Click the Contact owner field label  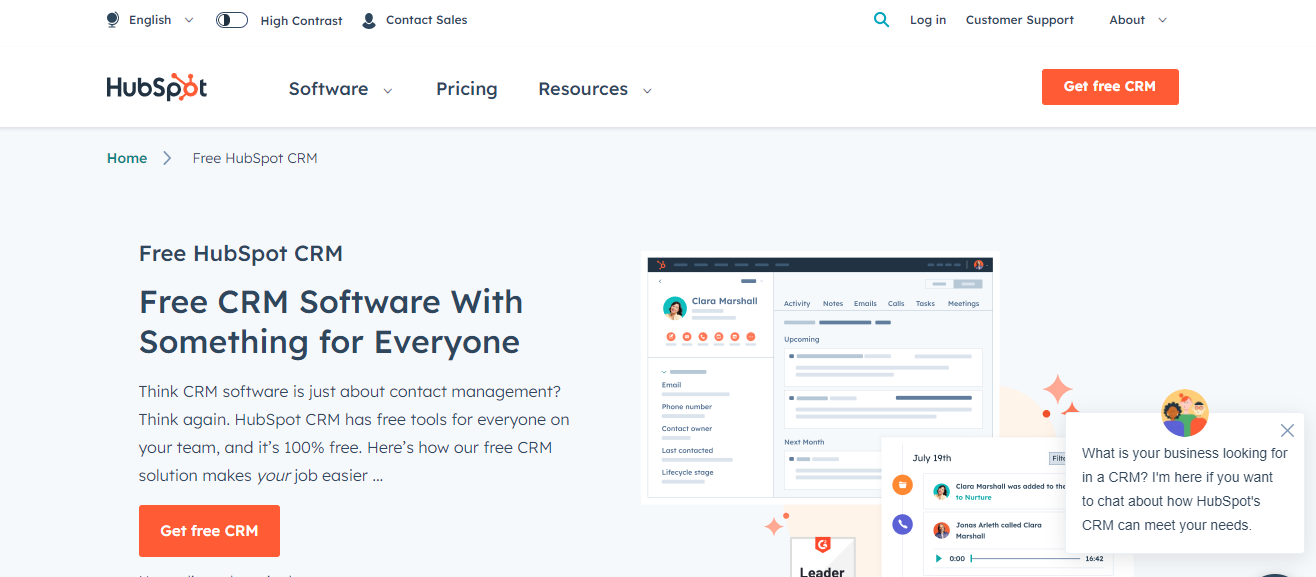point(687,429)
